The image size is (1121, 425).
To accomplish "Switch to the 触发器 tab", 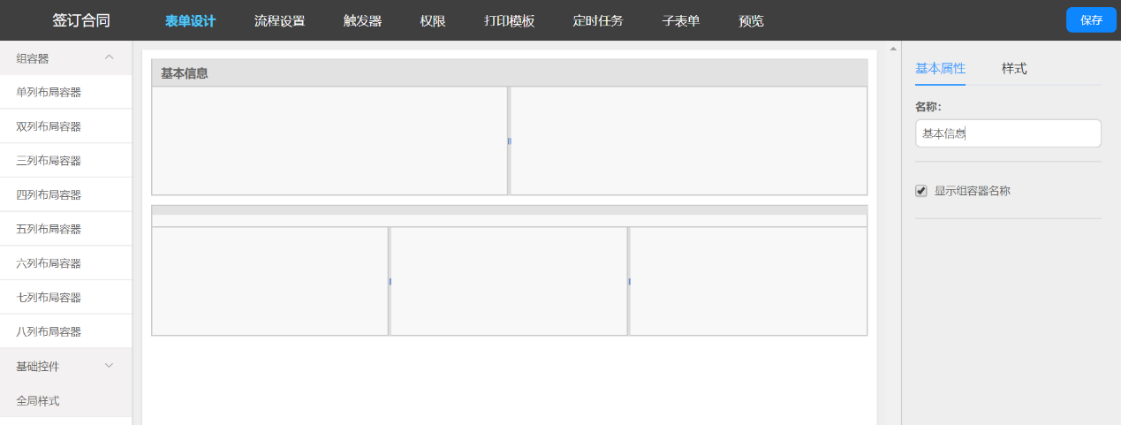I will pos(362,21).
